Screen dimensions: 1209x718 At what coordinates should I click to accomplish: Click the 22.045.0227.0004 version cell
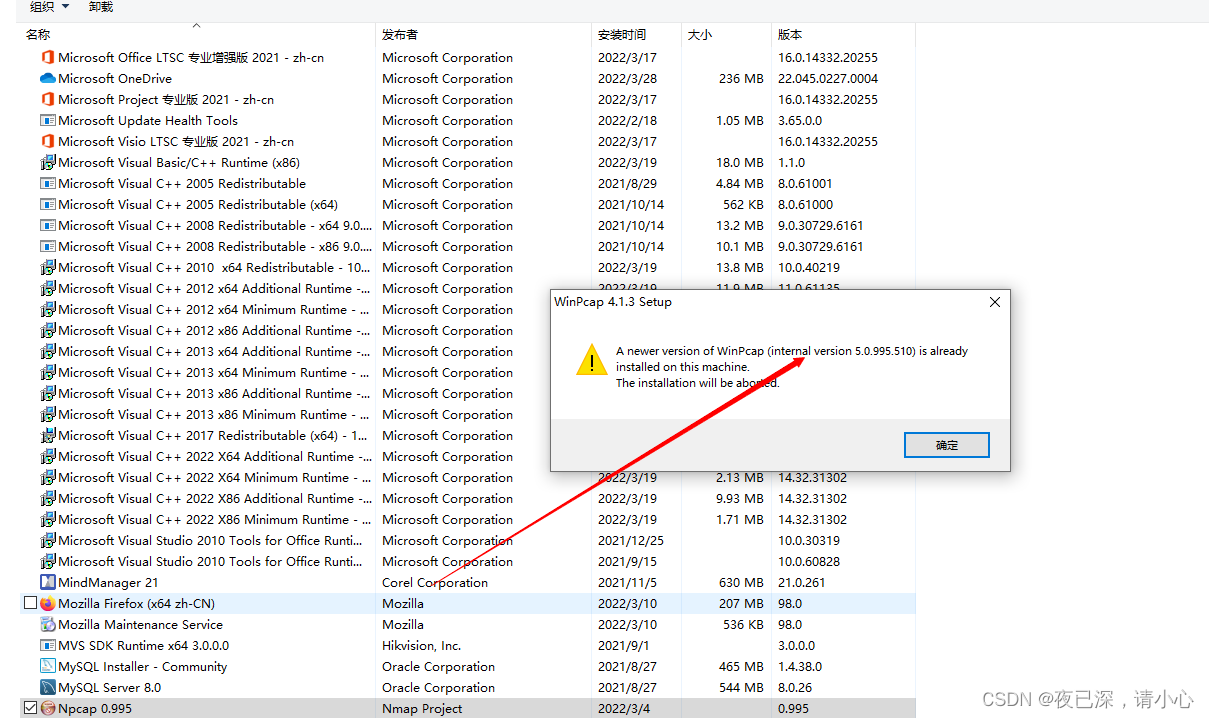(828, 78)
